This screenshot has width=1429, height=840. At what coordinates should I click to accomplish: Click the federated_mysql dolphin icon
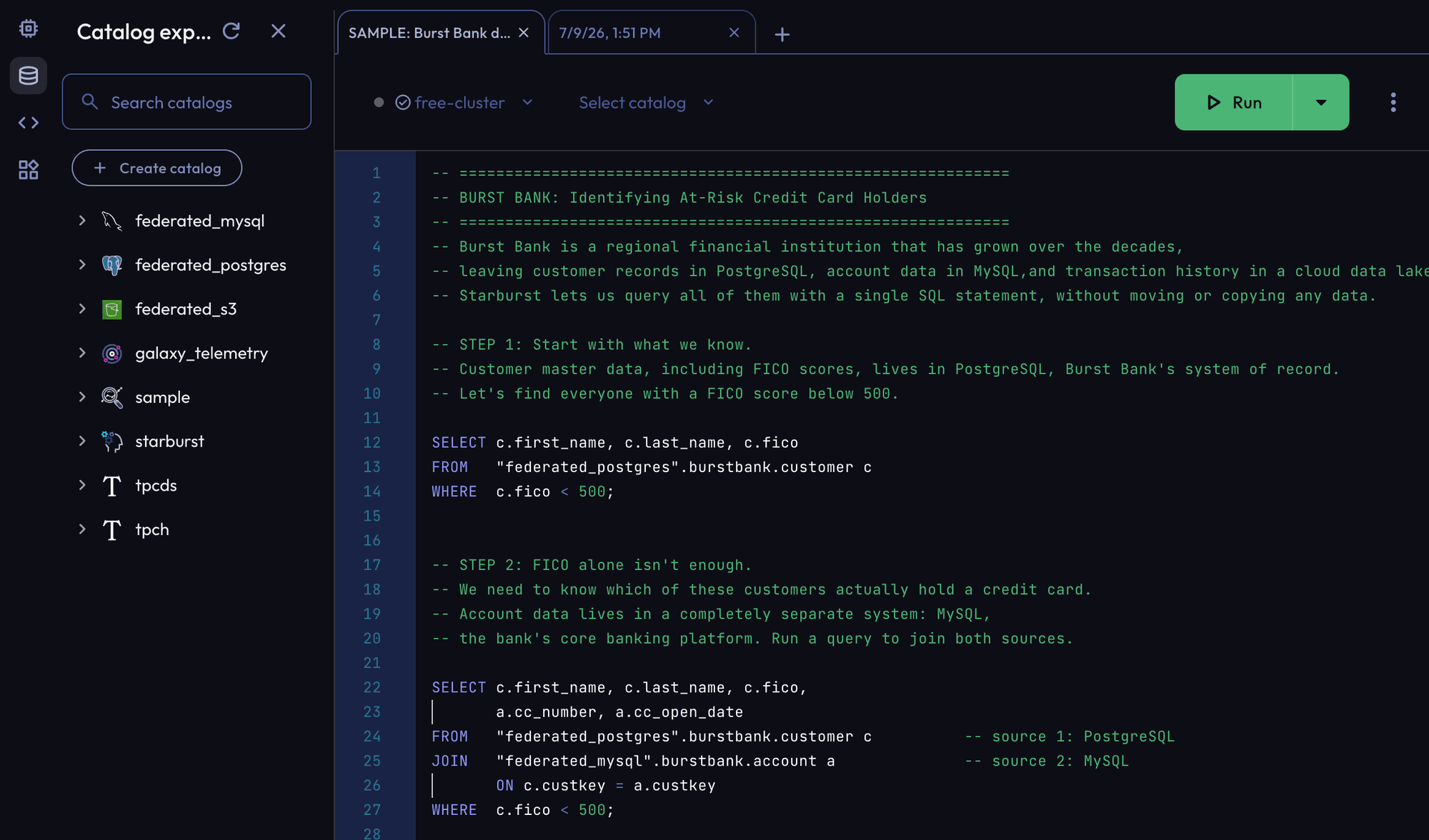(x=112, y=221)
